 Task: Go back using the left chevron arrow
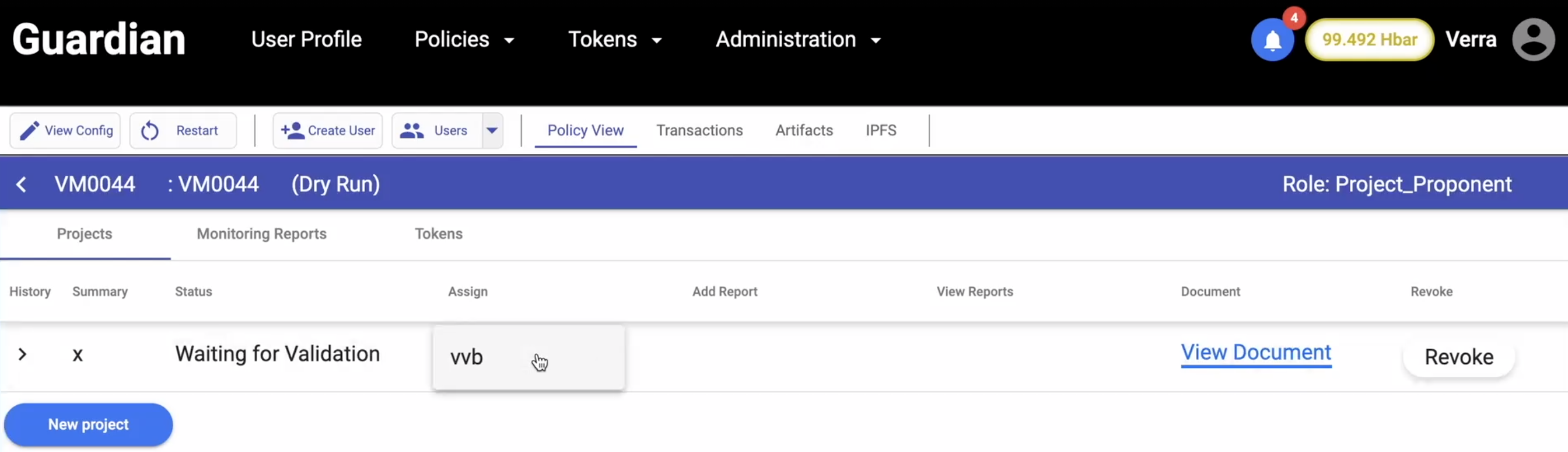(x=22, y=184)
